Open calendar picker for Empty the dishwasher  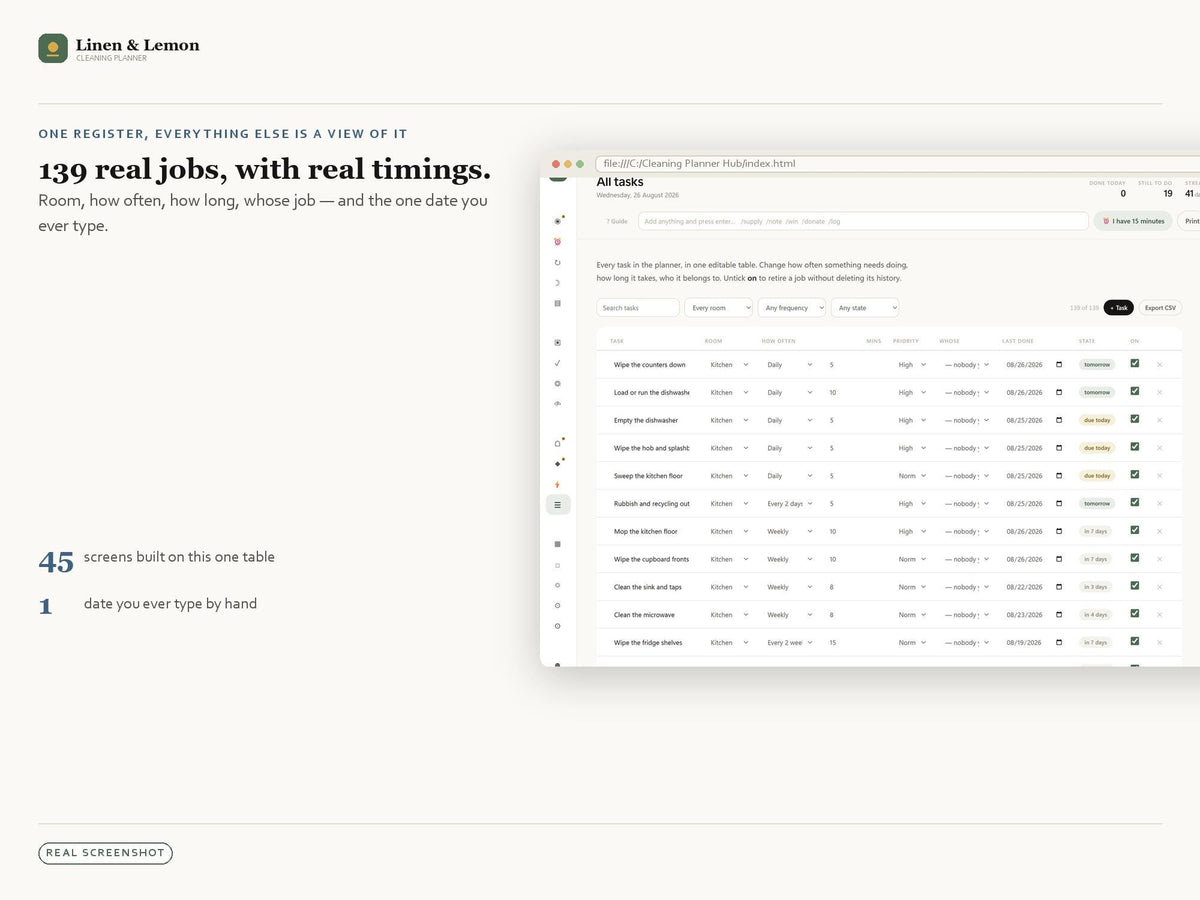tap(1059, 420)
